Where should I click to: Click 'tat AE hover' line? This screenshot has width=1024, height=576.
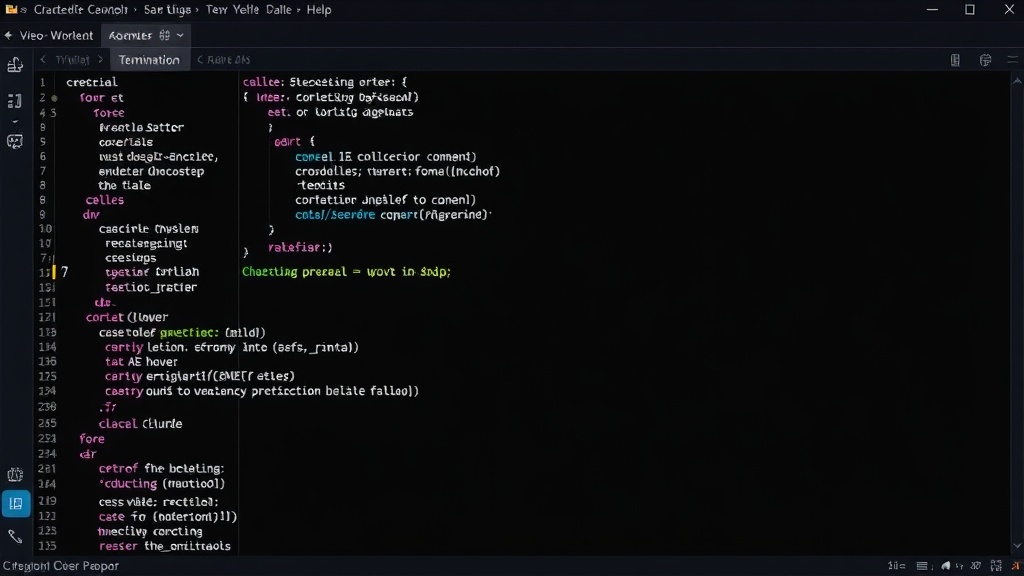pyautogui.click(x=141, y=361)
